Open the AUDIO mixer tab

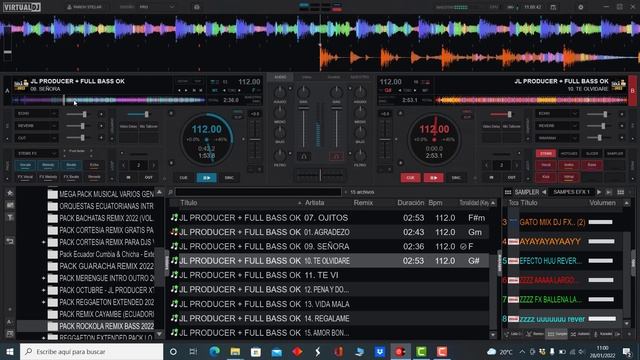tap(280, 77)
